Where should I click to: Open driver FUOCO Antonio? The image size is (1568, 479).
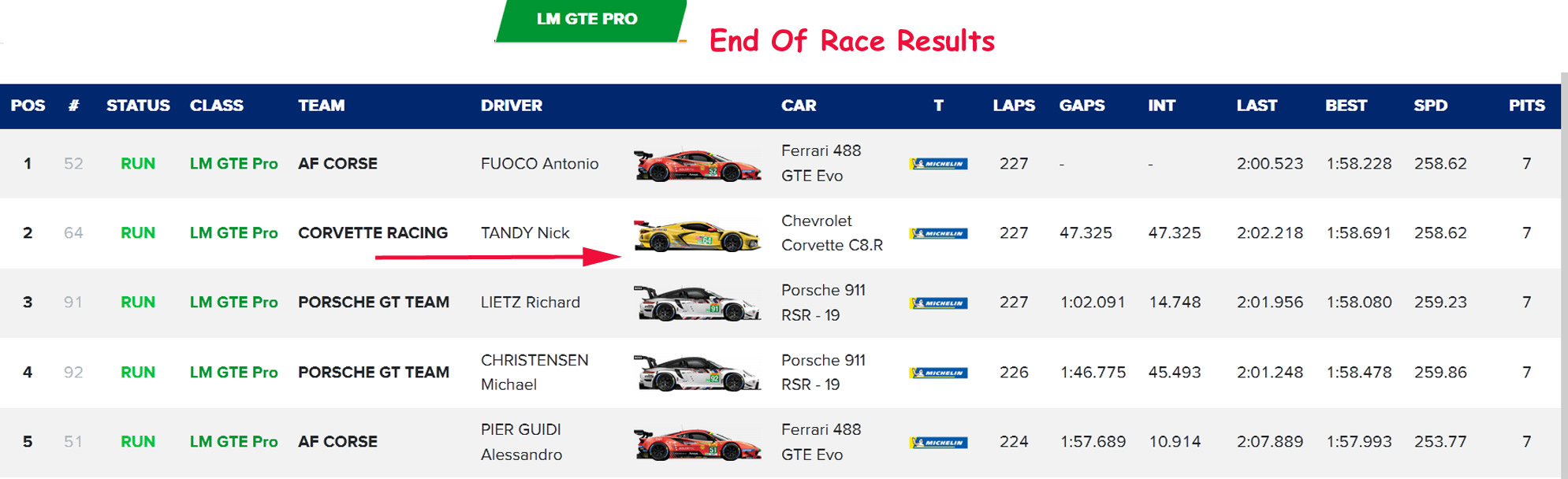click(x=539, y=164)
